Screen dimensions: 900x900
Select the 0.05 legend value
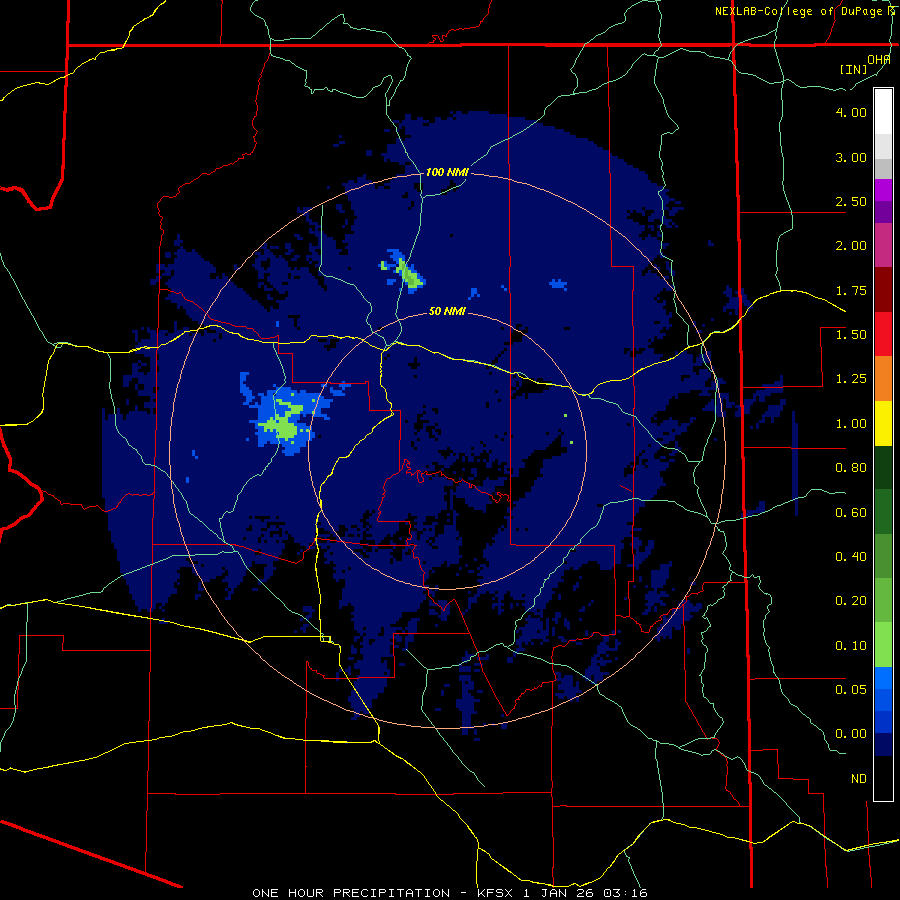click(x=851, y=689)
